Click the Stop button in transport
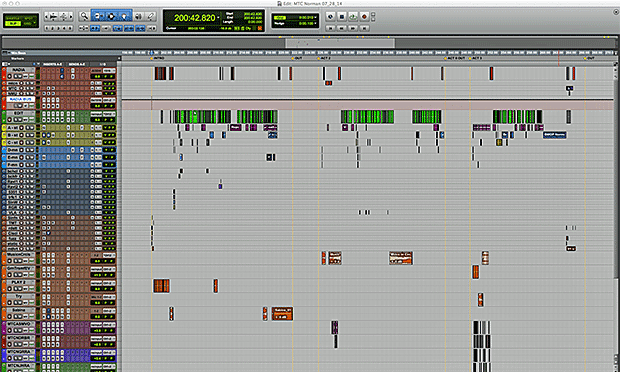Image resolution: width=620 pixels, height=372 pixels. (x=342, y=17)
